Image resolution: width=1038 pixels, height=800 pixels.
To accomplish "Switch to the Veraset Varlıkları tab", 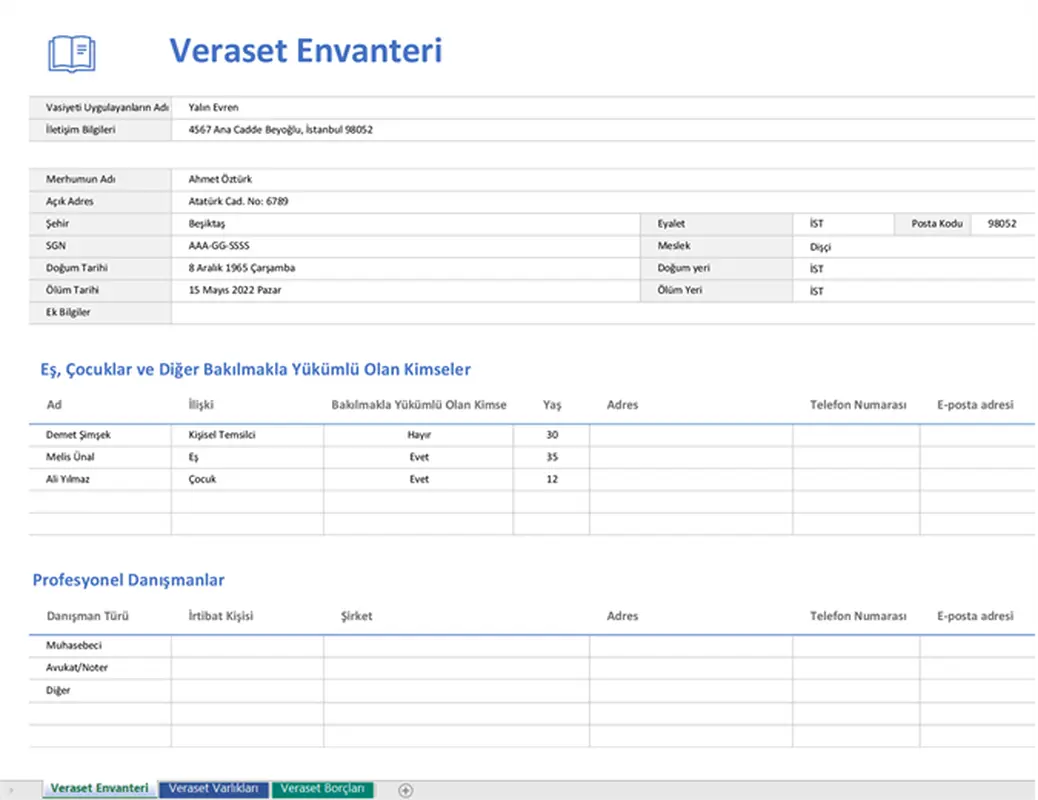I will pyautogui.click(x=213, y=789).
